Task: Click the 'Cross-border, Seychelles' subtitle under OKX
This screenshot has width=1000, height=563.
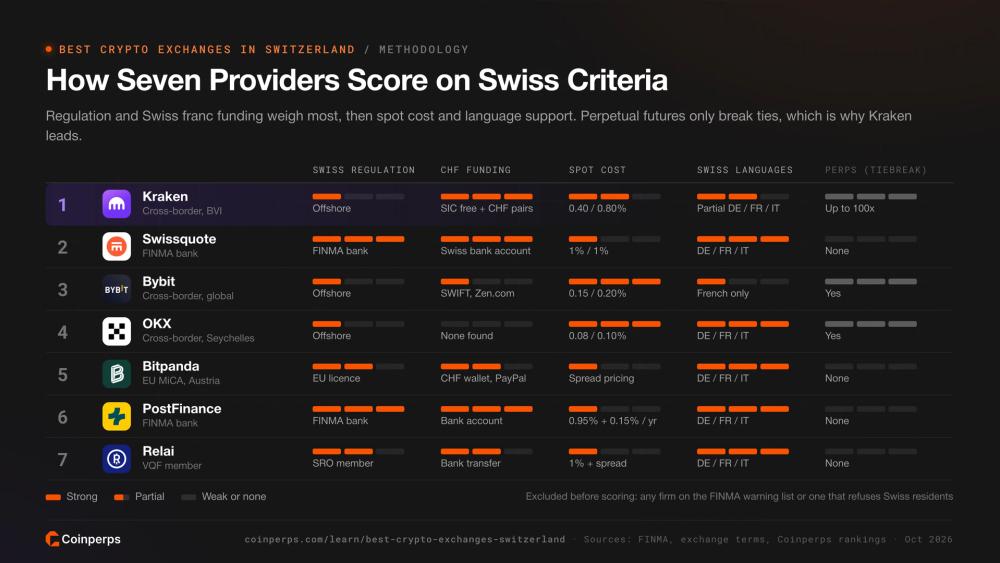Action: pos(198,338)
